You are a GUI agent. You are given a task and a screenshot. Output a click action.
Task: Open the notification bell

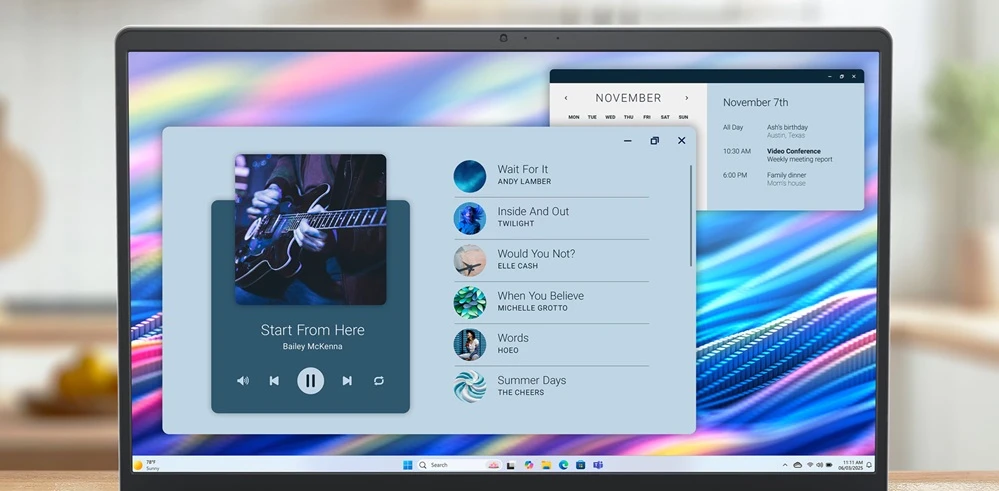point(869,465)
